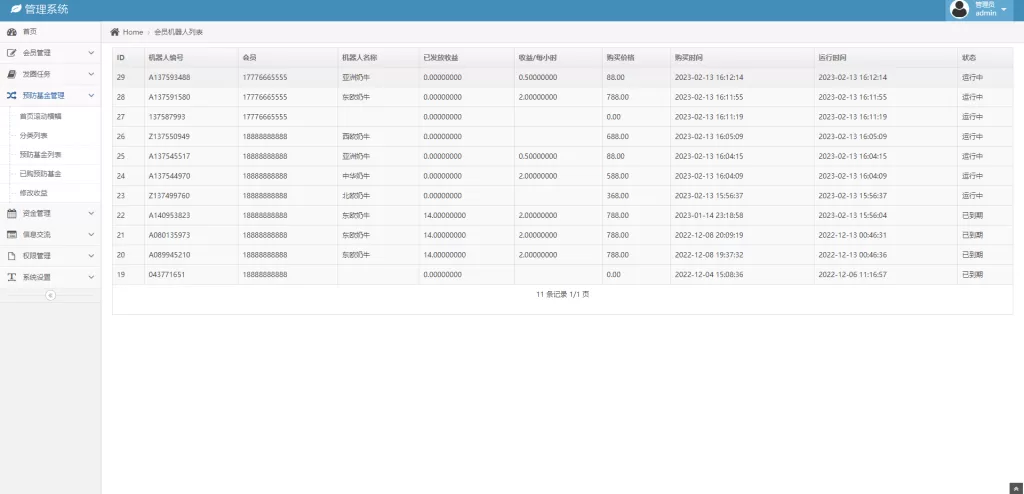Open the admin user dropdown caret
The width and height of the screenshot is (1024, 494).
1004,10
